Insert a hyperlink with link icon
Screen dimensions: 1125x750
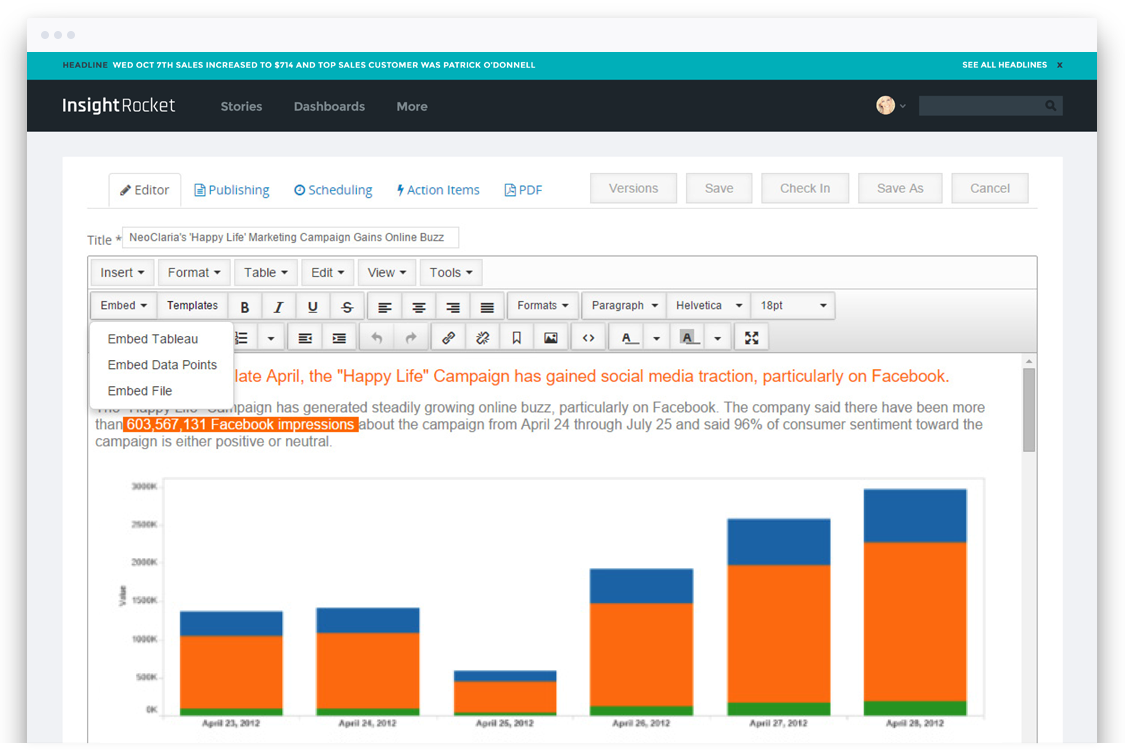448,337
